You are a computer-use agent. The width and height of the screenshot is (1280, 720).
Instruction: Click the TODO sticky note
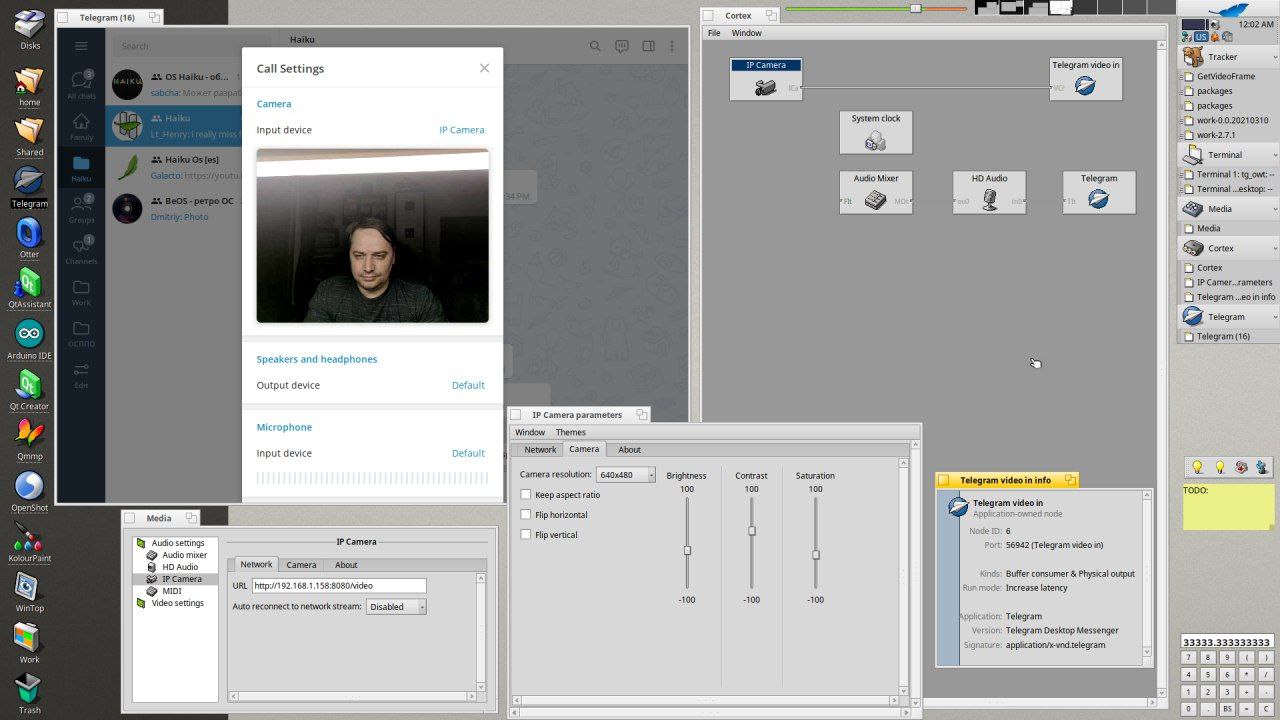coord(1228,506)
